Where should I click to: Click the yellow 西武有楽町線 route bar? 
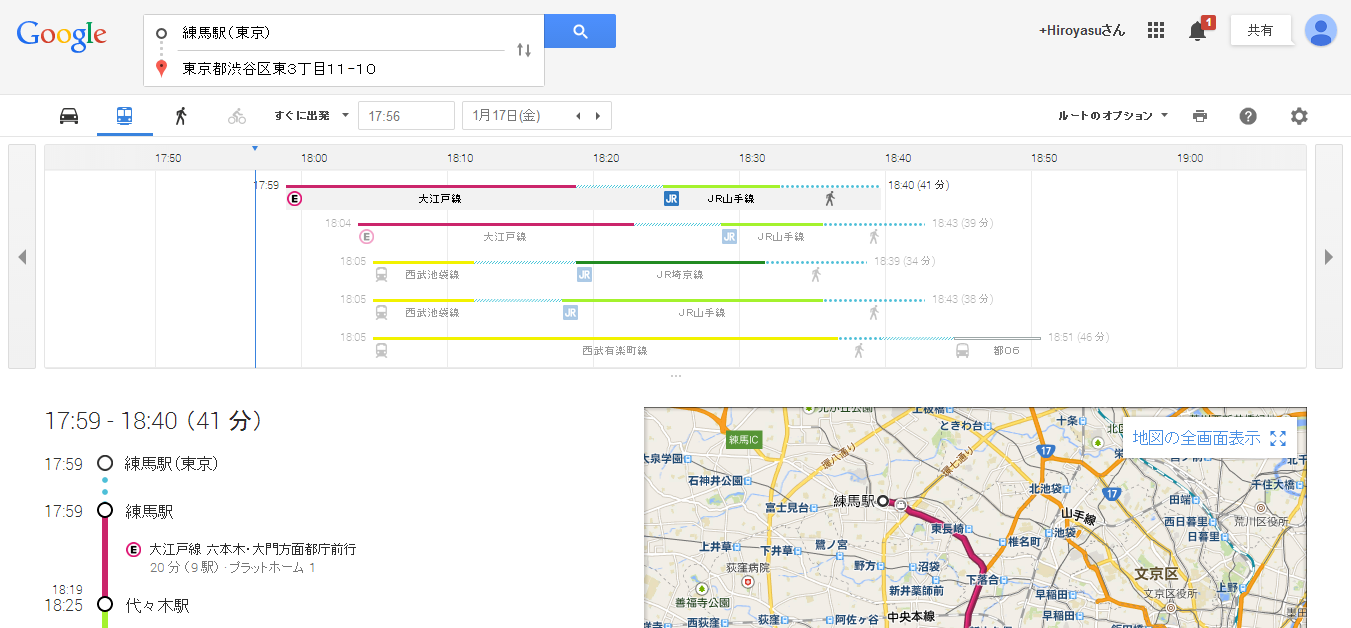pos(605,338)
